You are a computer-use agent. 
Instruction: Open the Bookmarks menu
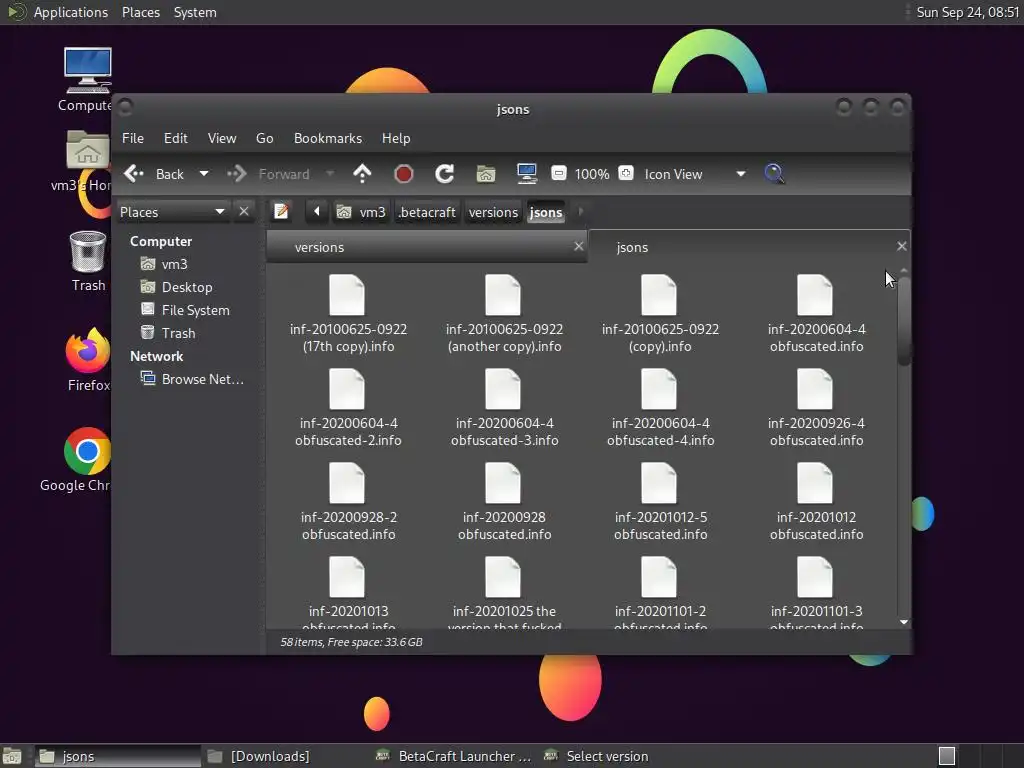(327, 138)
